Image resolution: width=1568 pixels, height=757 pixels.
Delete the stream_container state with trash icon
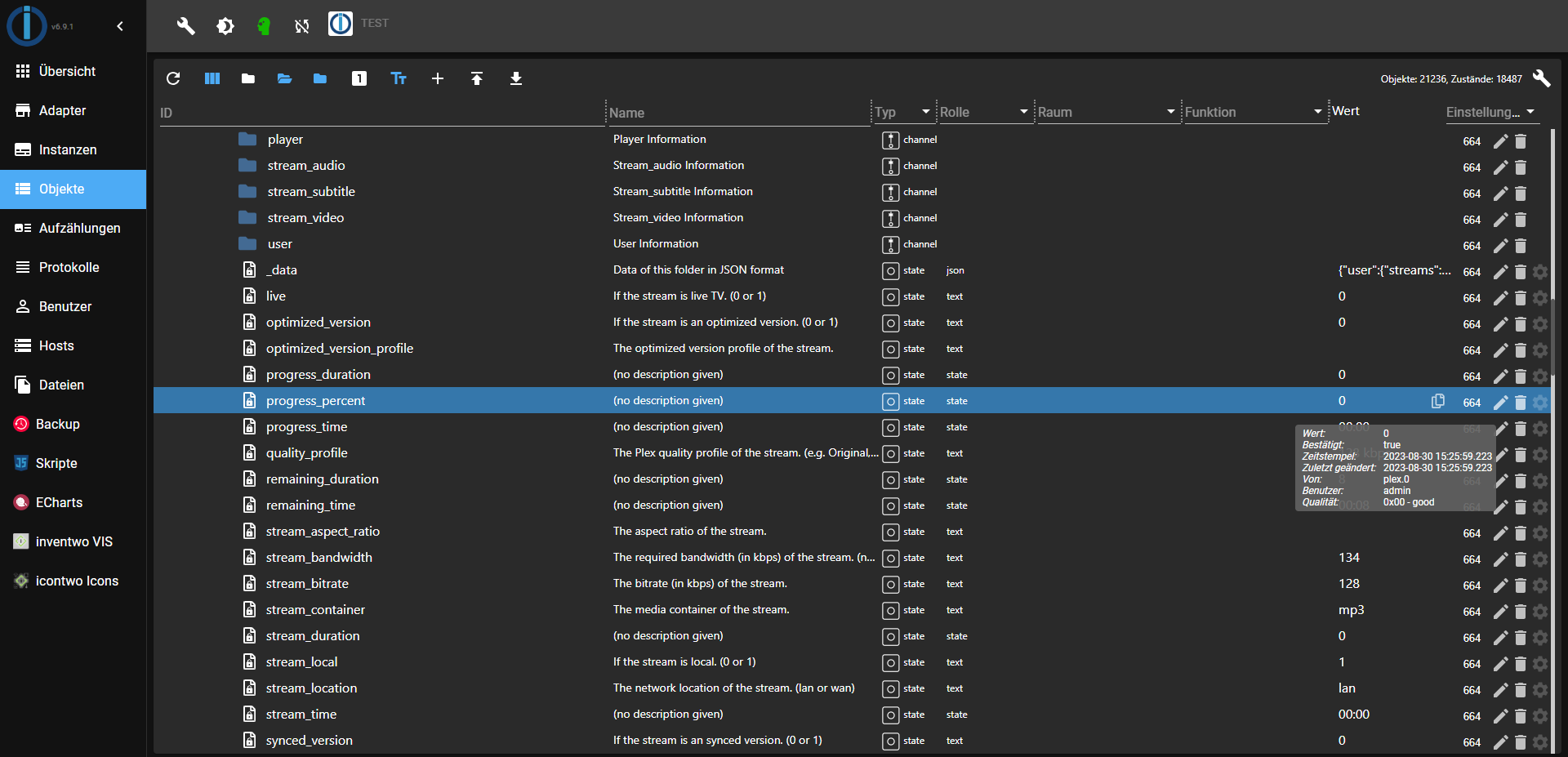tap(1521, 612)
